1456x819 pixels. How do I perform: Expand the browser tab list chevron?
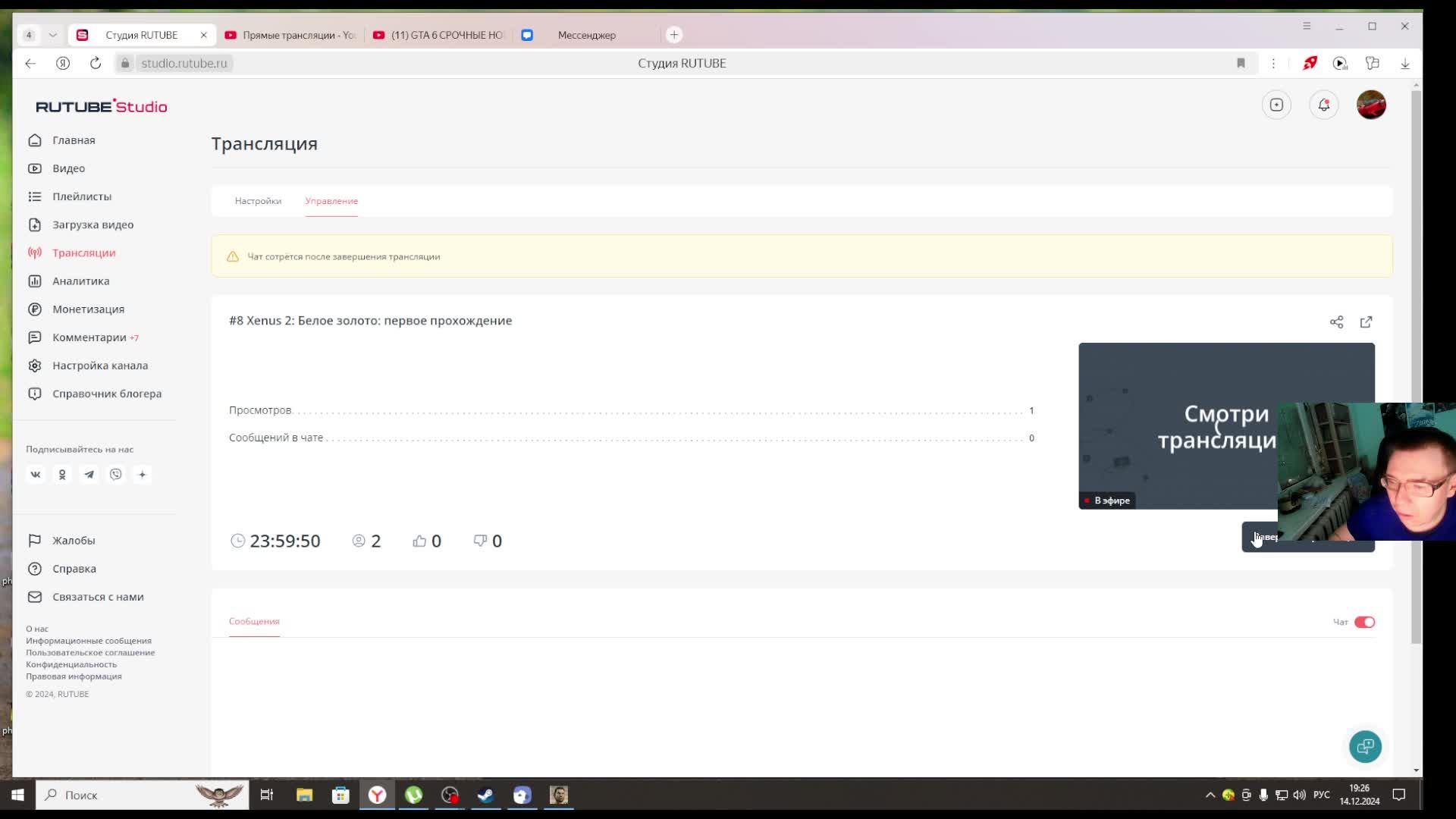(x=52, y=35)
